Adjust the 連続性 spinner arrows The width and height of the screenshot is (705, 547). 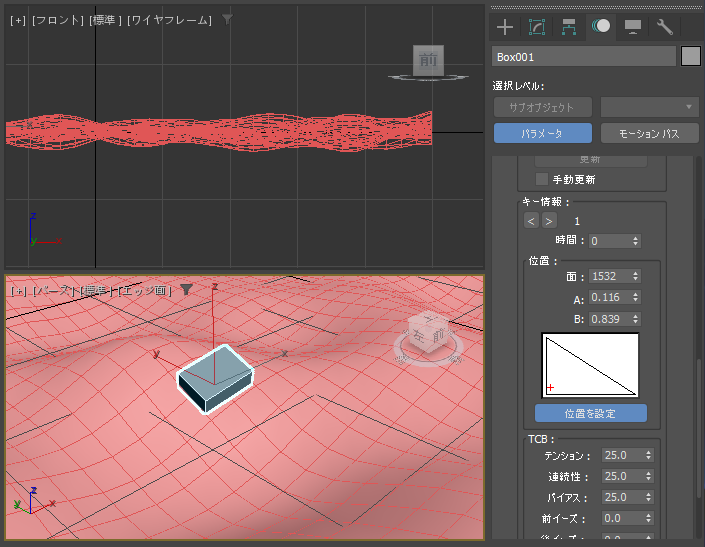[648, 476]
